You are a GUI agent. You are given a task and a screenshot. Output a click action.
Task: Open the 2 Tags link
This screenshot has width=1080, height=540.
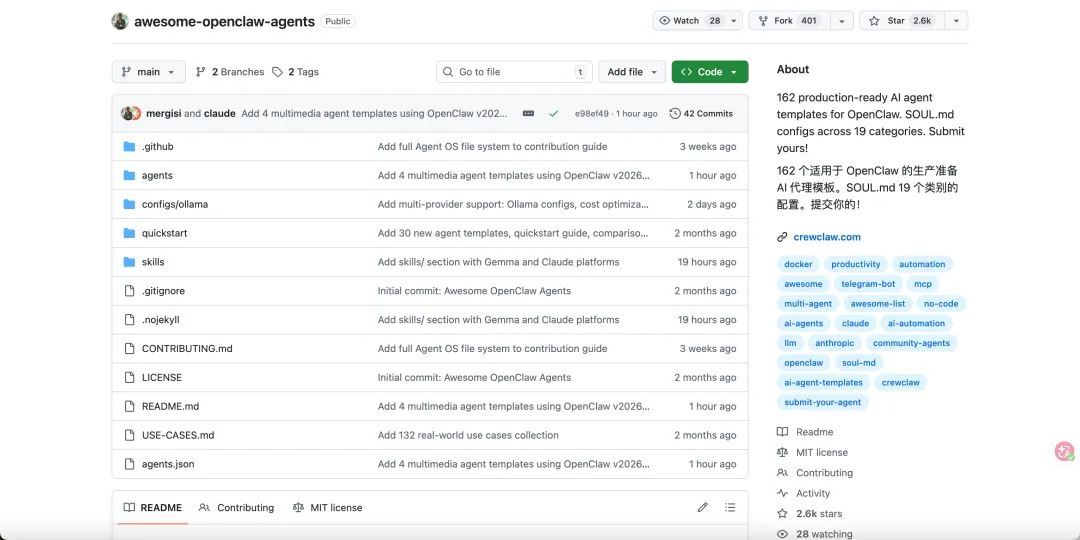[x=295, y=72]
